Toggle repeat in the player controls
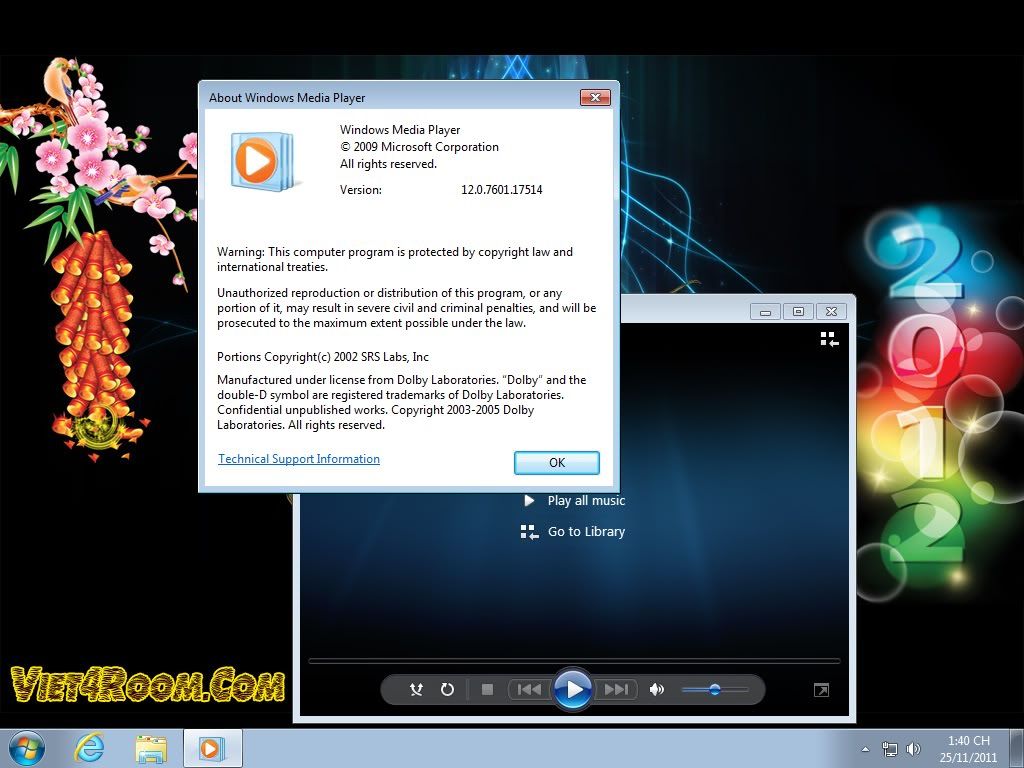The height and width of the screenshot is (768, 1024). click(x=447, y=690)
